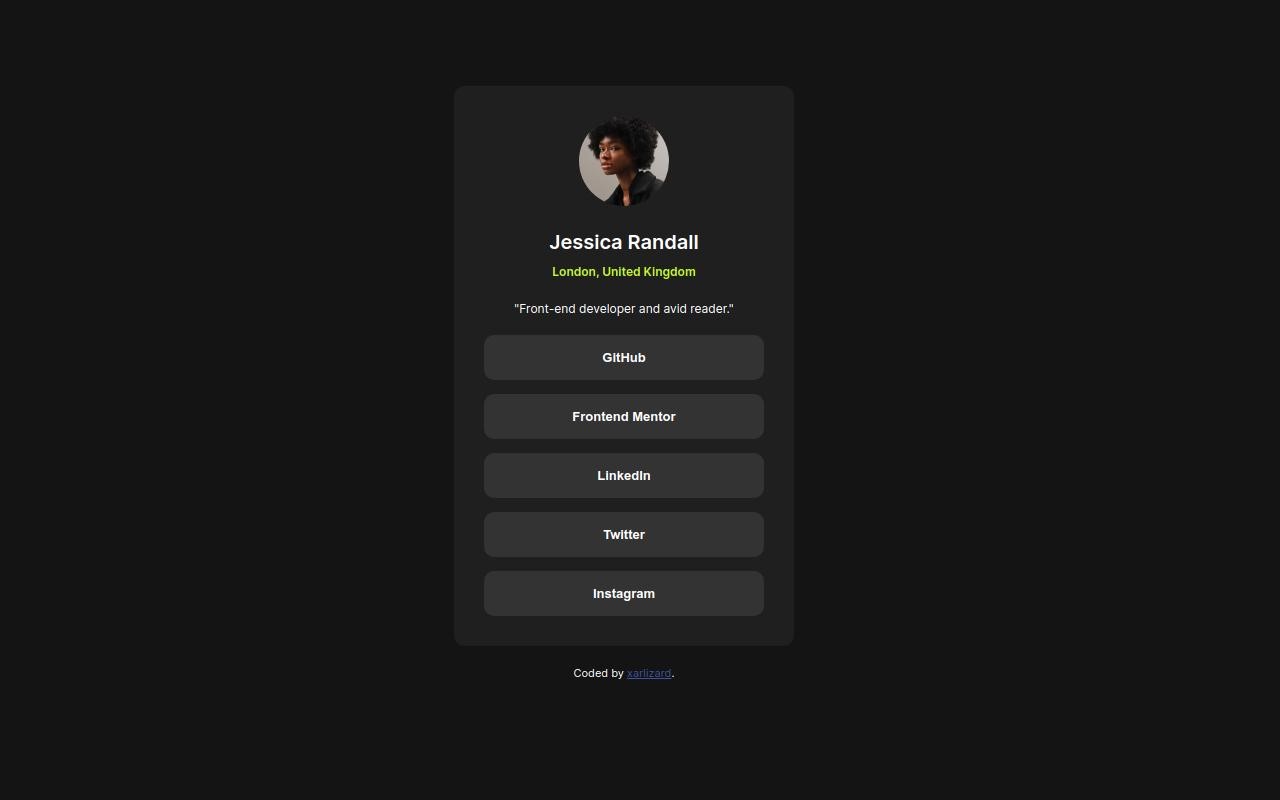Viewport: 1280px width, 800px height.
Task: Click the green word London
Action: tap(575, 272)
